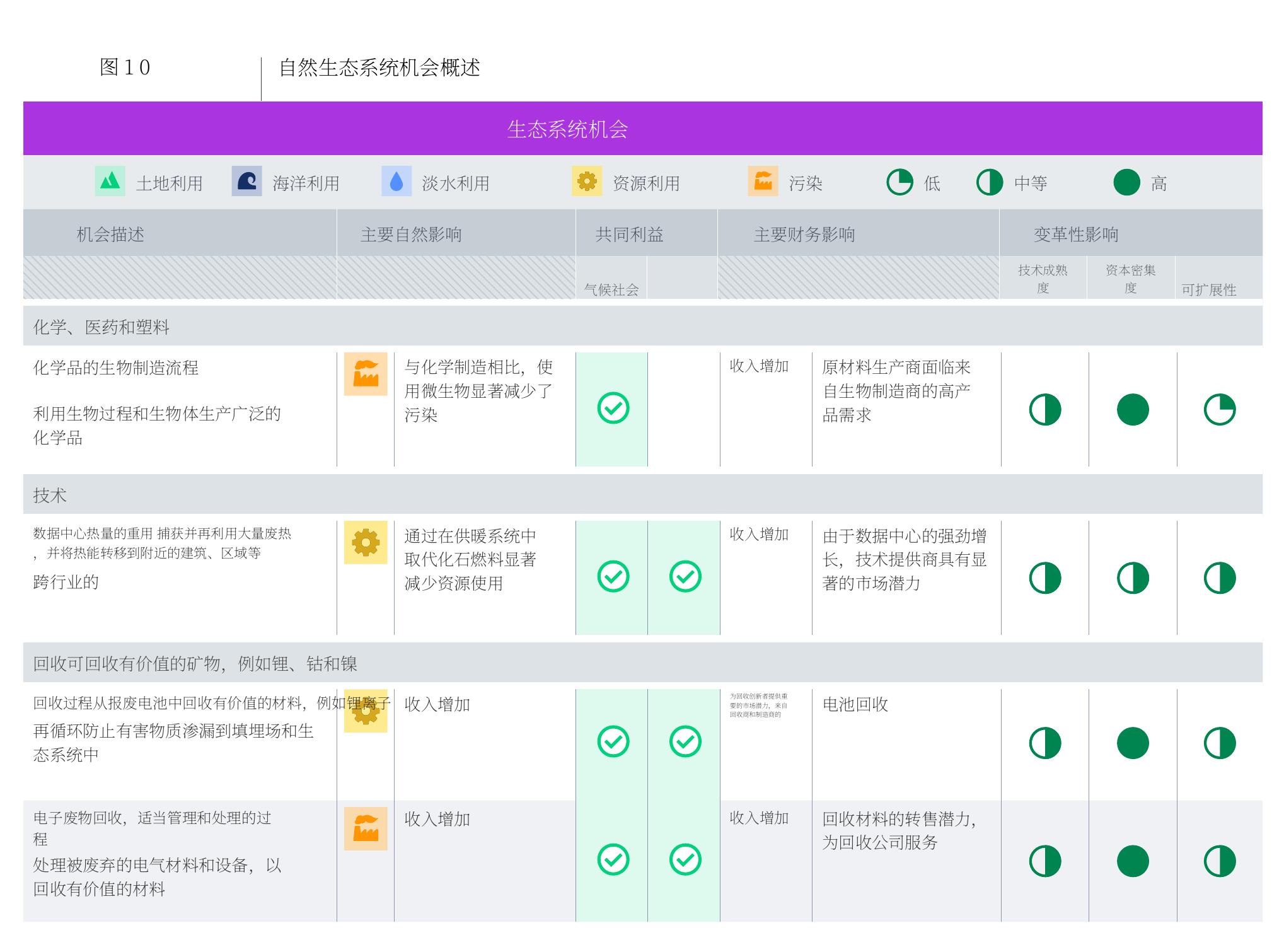Click the 电池回收 cell text
Screen dimensions: 1284x952
tap(855, 704)
